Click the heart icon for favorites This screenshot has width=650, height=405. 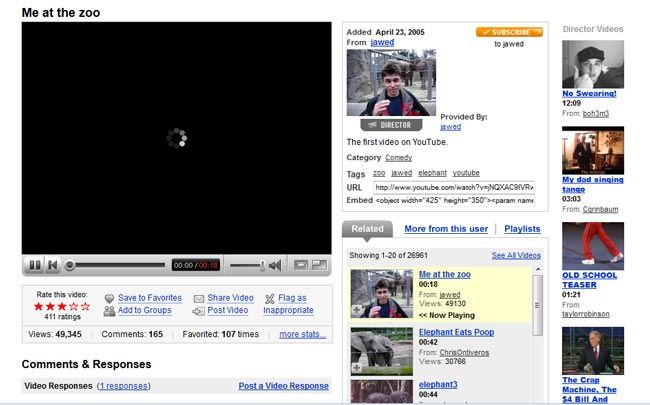(109, 298)
